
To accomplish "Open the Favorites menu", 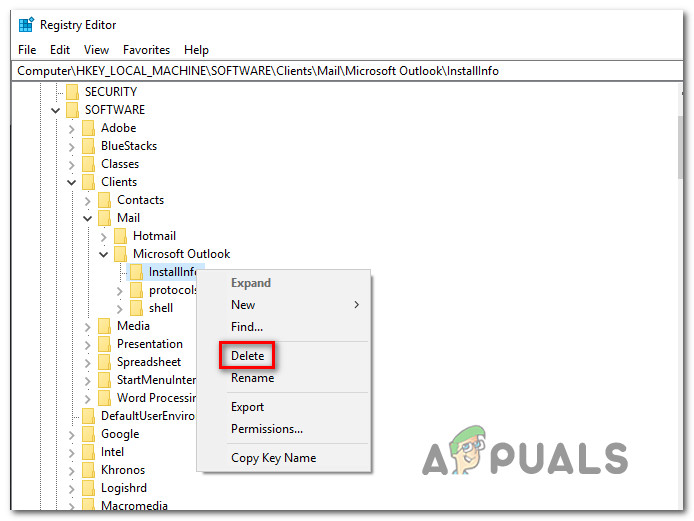I will pyautogui.click(x=146, y=50).
